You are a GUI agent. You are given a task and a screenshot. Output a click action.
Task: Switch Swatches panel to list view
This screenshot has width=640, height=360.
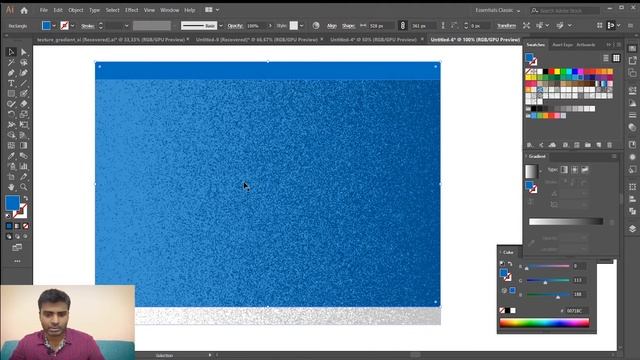[606, 58]
